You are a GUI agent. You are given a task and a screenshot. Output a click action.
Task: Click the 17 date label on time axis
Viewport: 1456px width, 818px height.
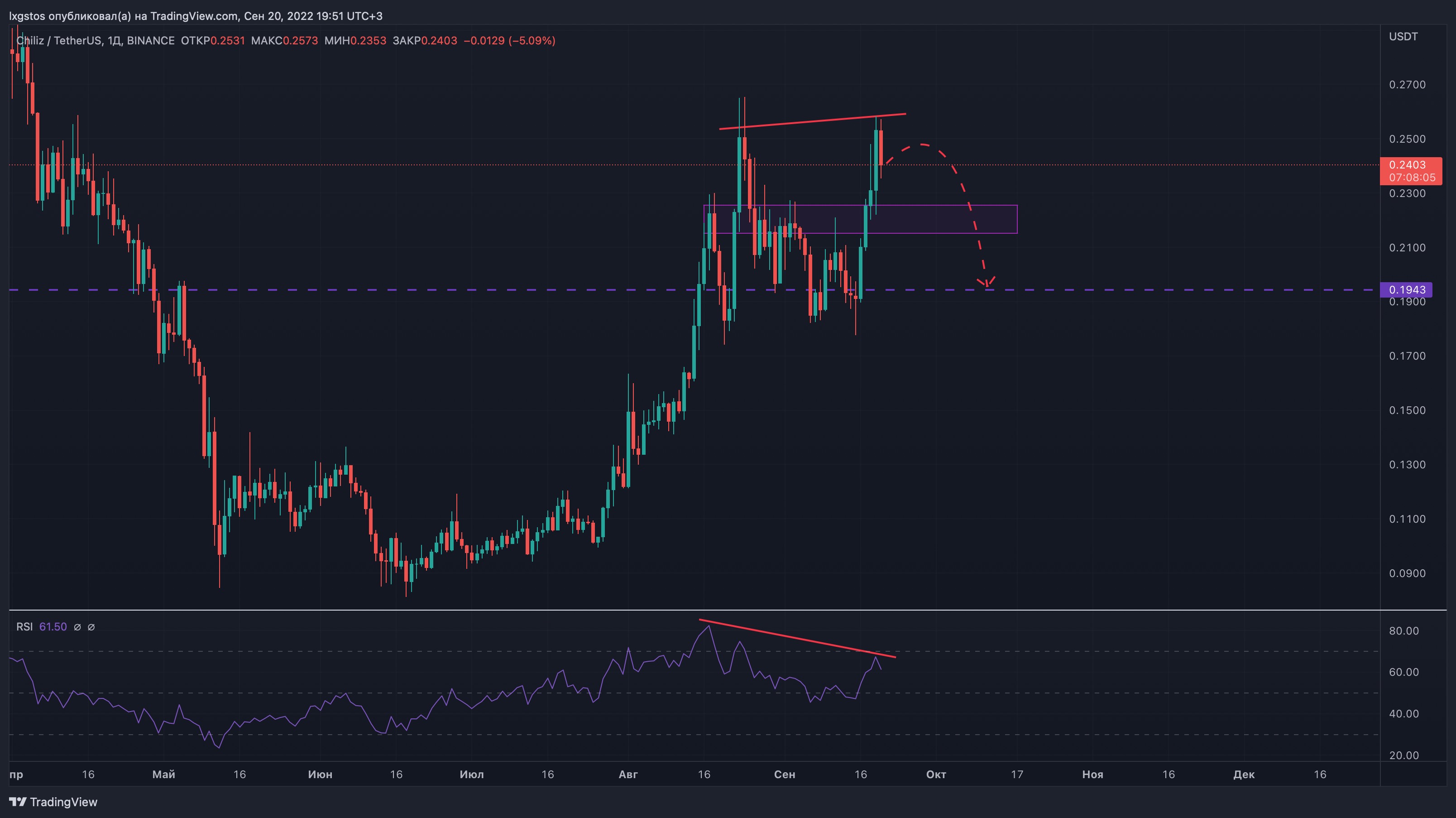pos(1017,775)
